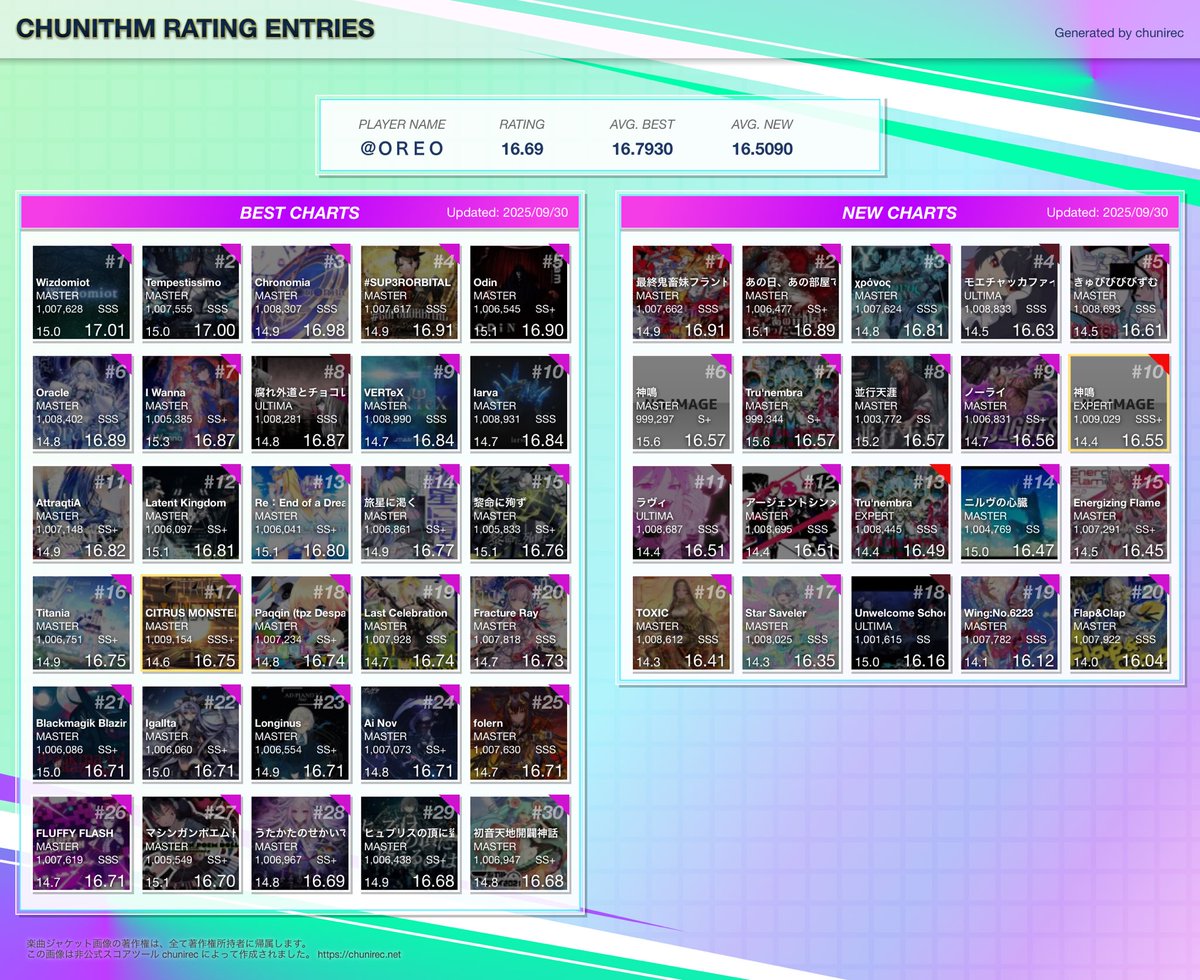Click the AVG. BEST value 16.7930
The width and height of the screenshot is (1200, 980).
point(642,149)
